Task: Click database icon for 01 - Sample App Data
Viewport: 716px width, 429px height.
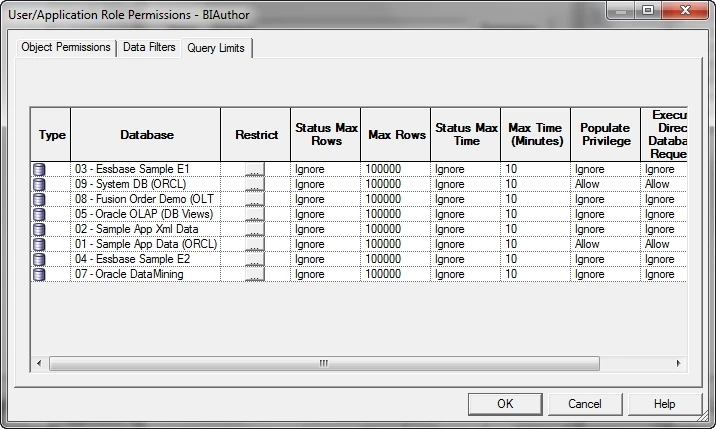Action: (x=39, y=244)
